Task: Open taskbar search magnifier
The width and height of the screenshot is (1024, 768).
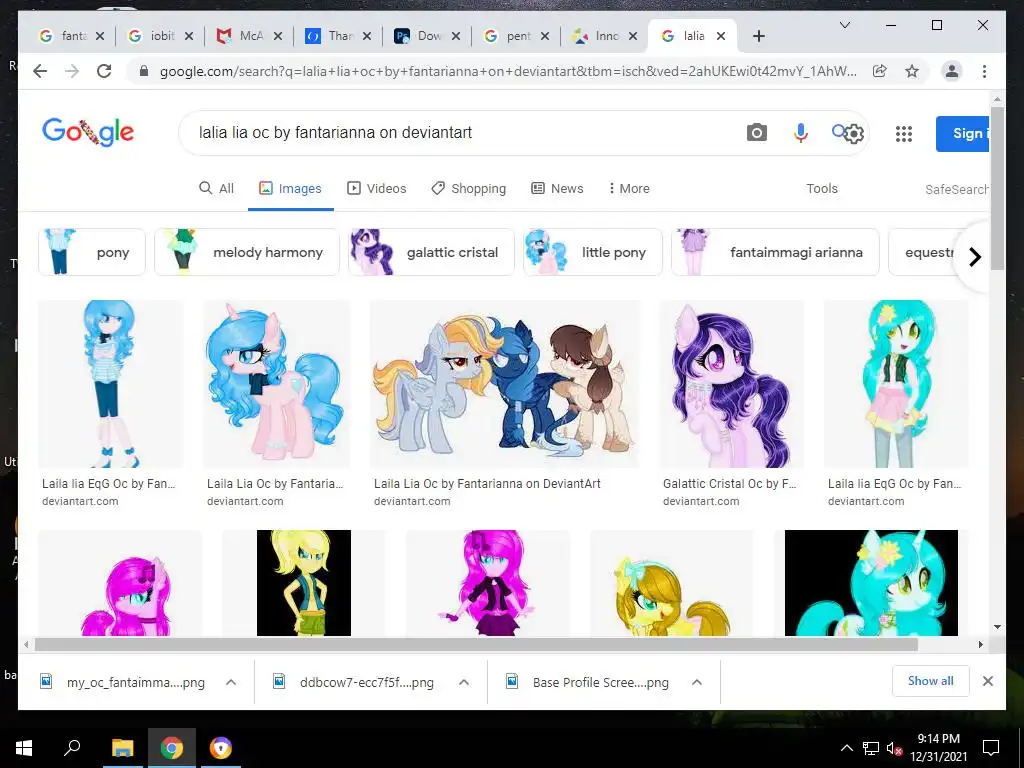Action: pos(72,748)
